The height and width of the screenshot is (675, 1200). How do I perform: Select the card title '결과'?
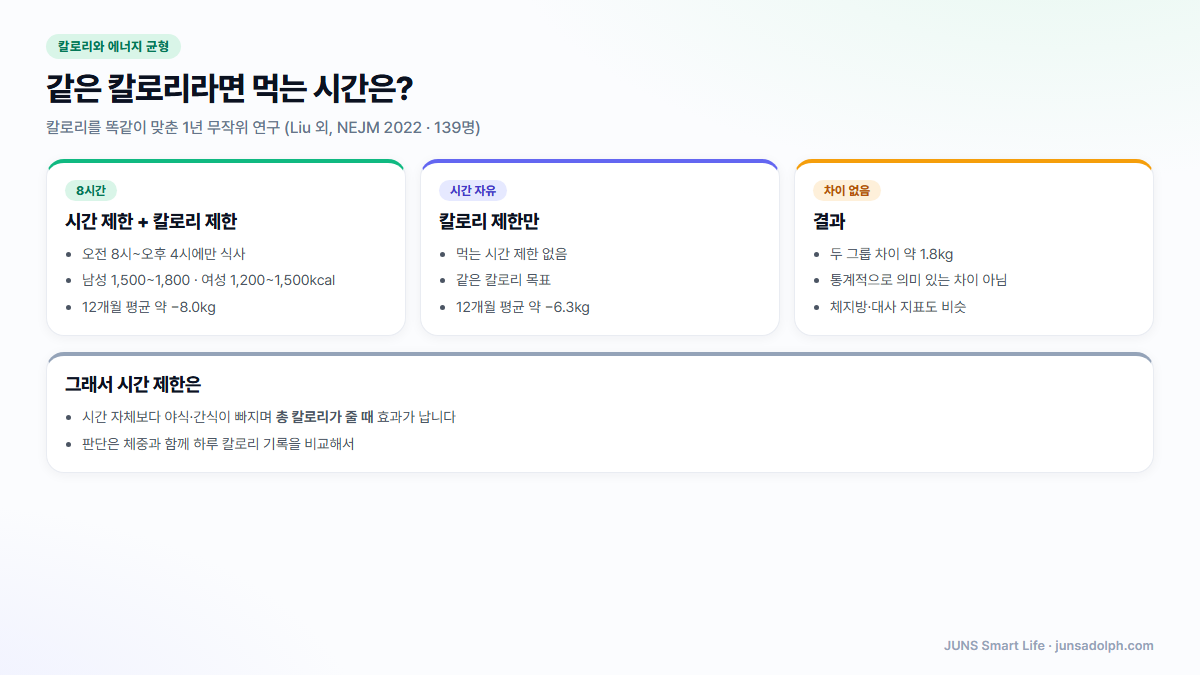click(829, 221)
